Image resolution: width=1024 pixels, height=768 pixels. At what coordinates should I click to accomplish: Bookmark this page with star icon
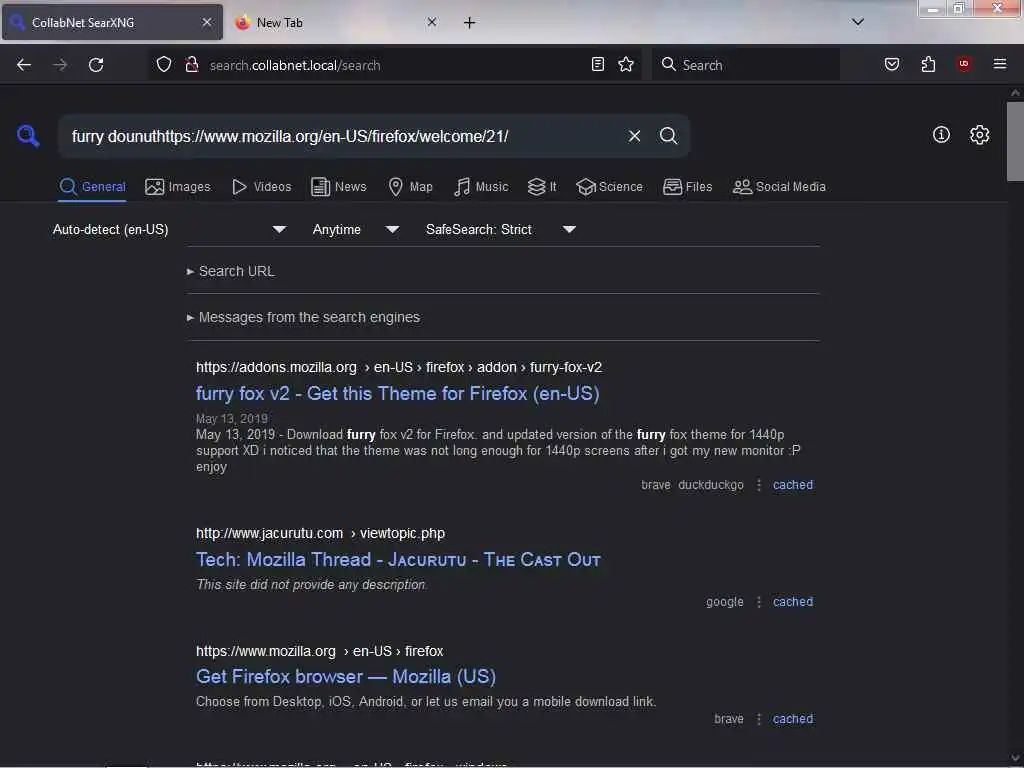[626, 64]
